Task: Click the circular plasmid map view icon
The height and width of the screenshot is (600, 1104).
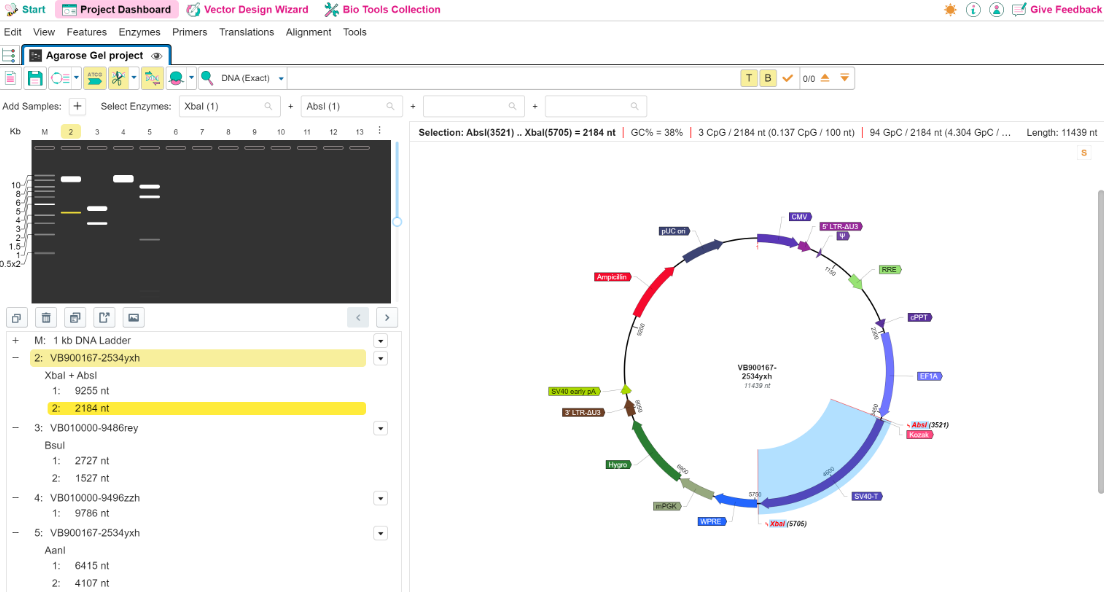Action: pos(59,78)
